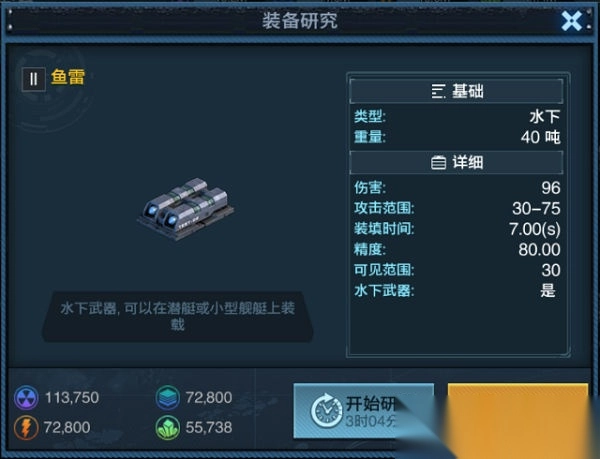Tap the green crystal resource icon

coord(168,427)
